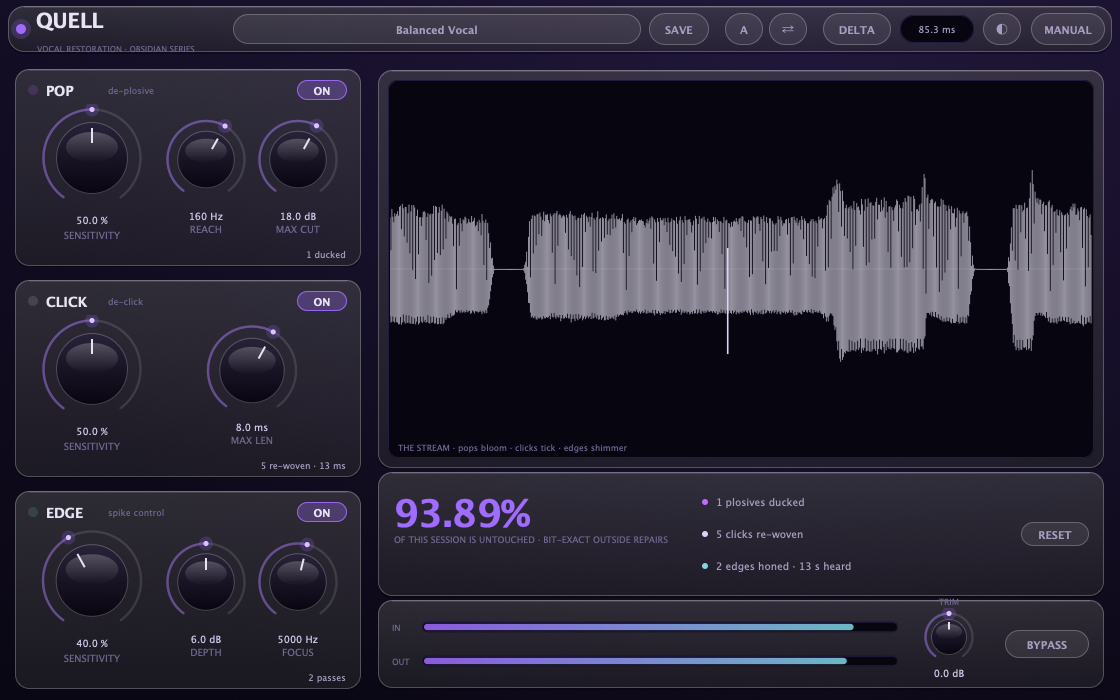Click the 8.0 ms MAX LEN value

[x=251, y=427]
